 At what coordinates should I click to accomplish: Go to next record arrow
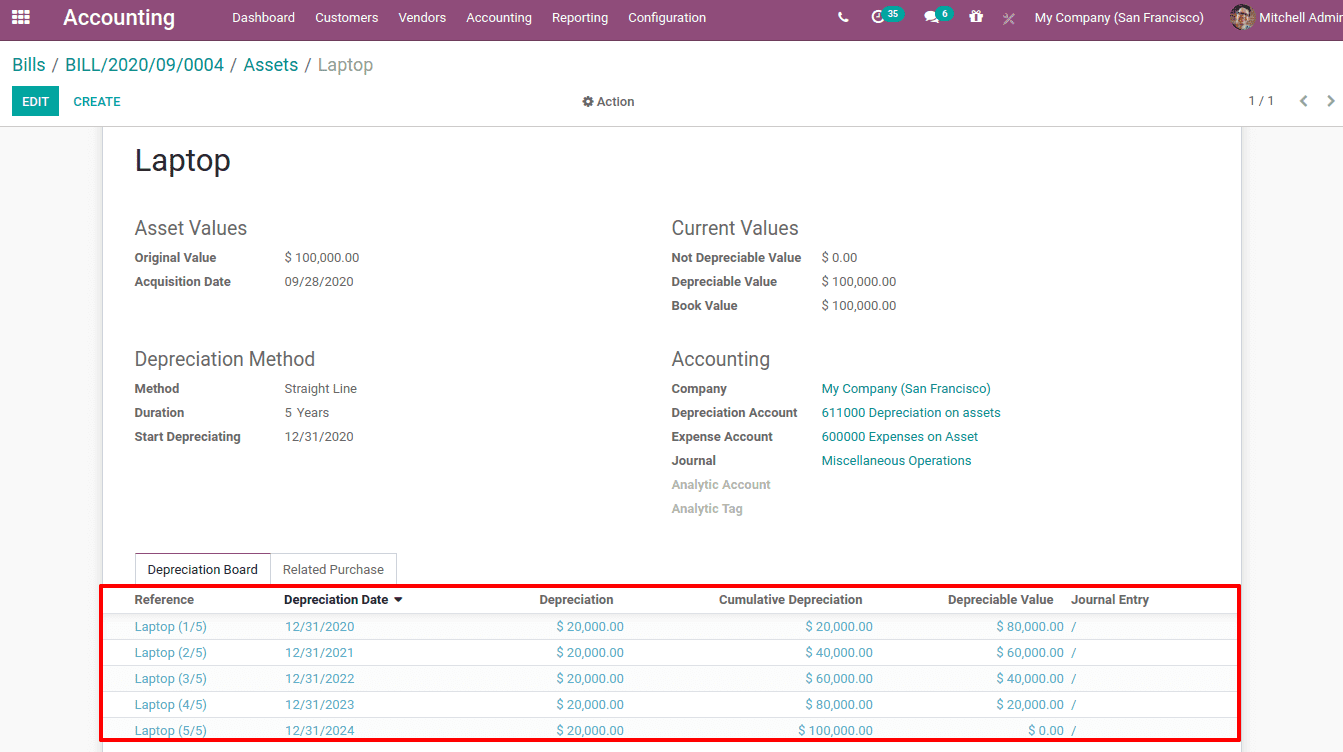[1331, 101]
